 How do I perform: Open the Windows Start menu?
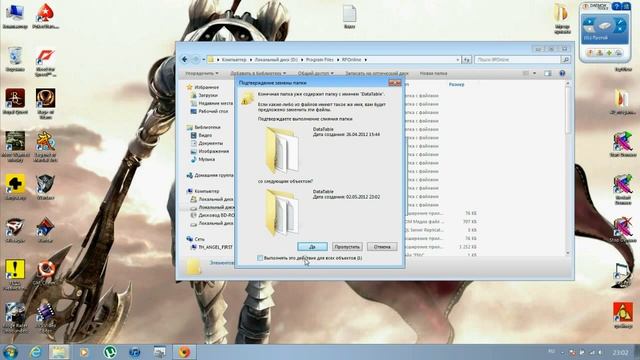pyautogui.click(x=10, y=352)
